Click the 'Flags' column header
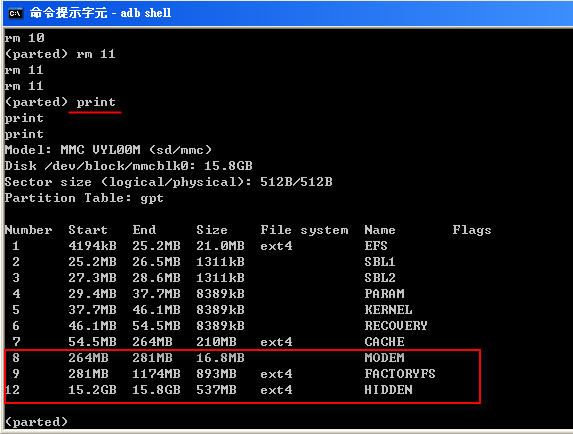Viewport: 573px width, 434px height. click(x=472, y=230)
